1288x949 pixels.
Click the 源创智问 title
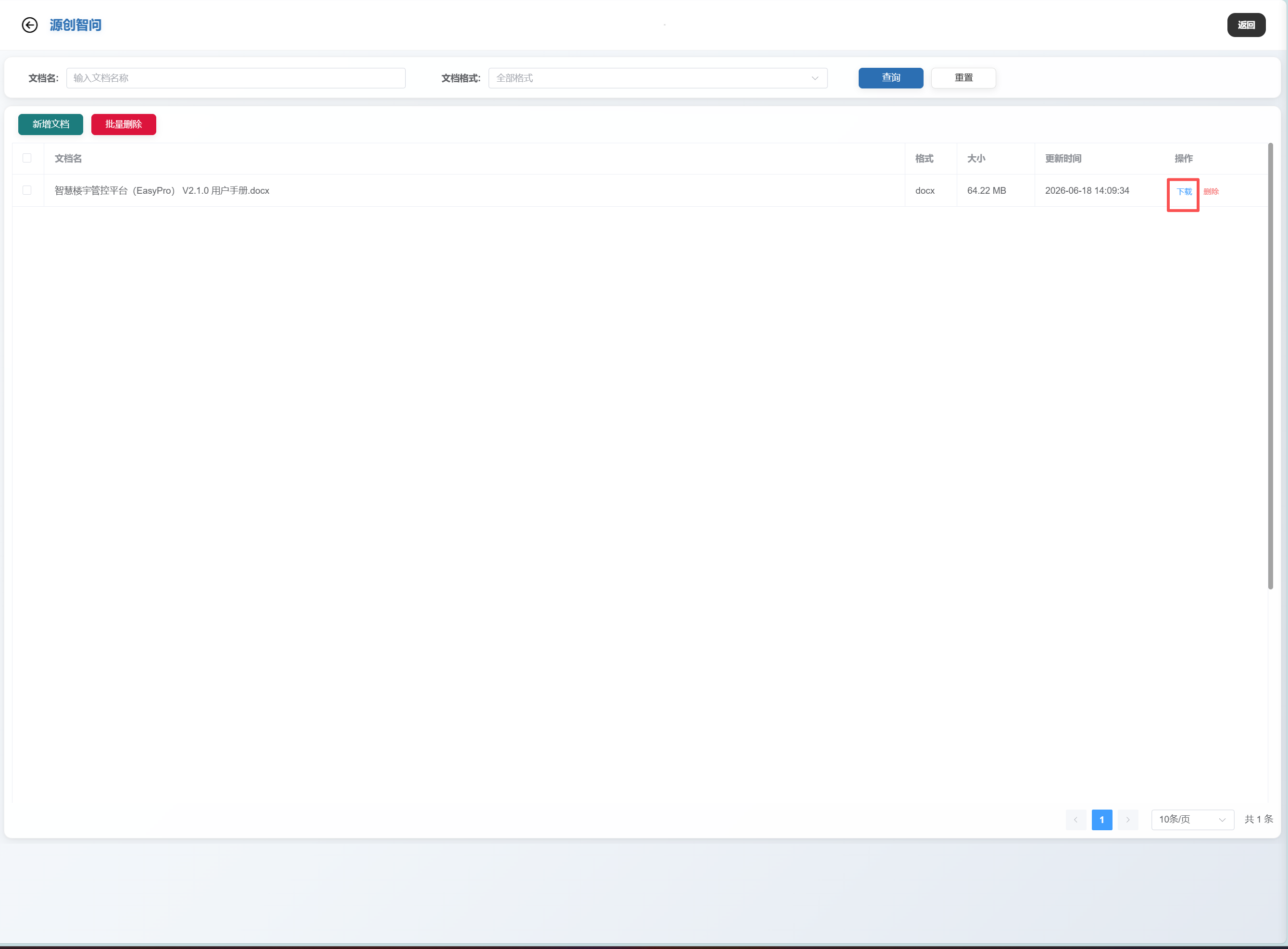coord(75,25)
